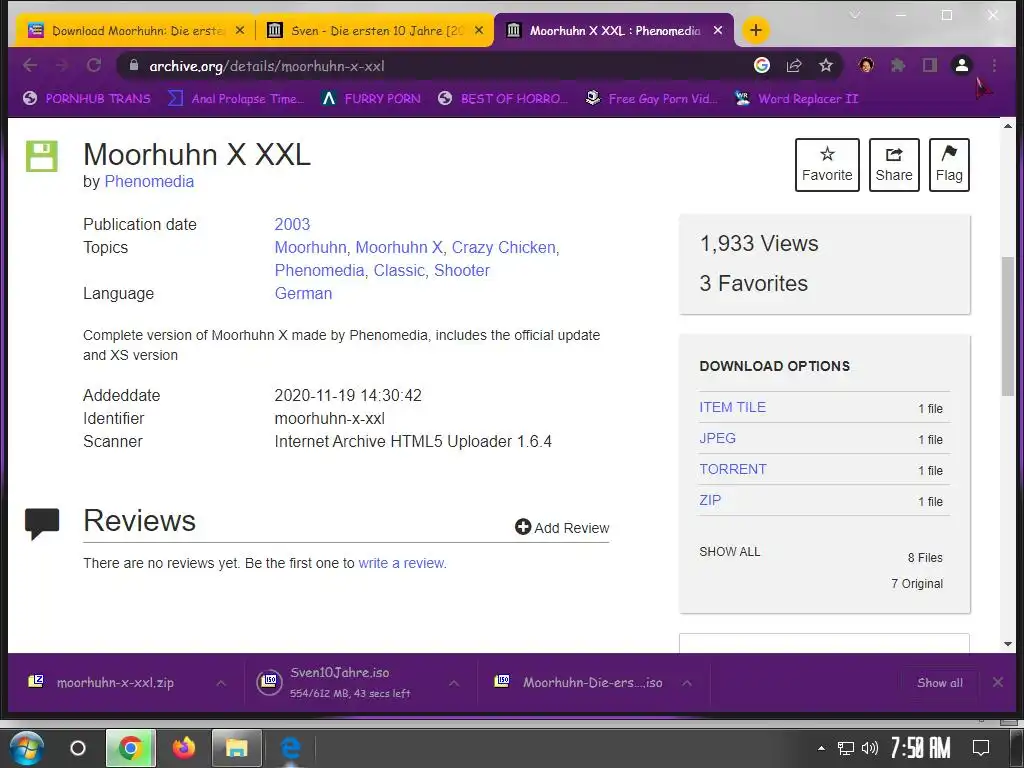Click the page vertical scrollbar thumb
Image resolution: width=1024 pixels, height=768 pixels.
[x=1008, y=327]
